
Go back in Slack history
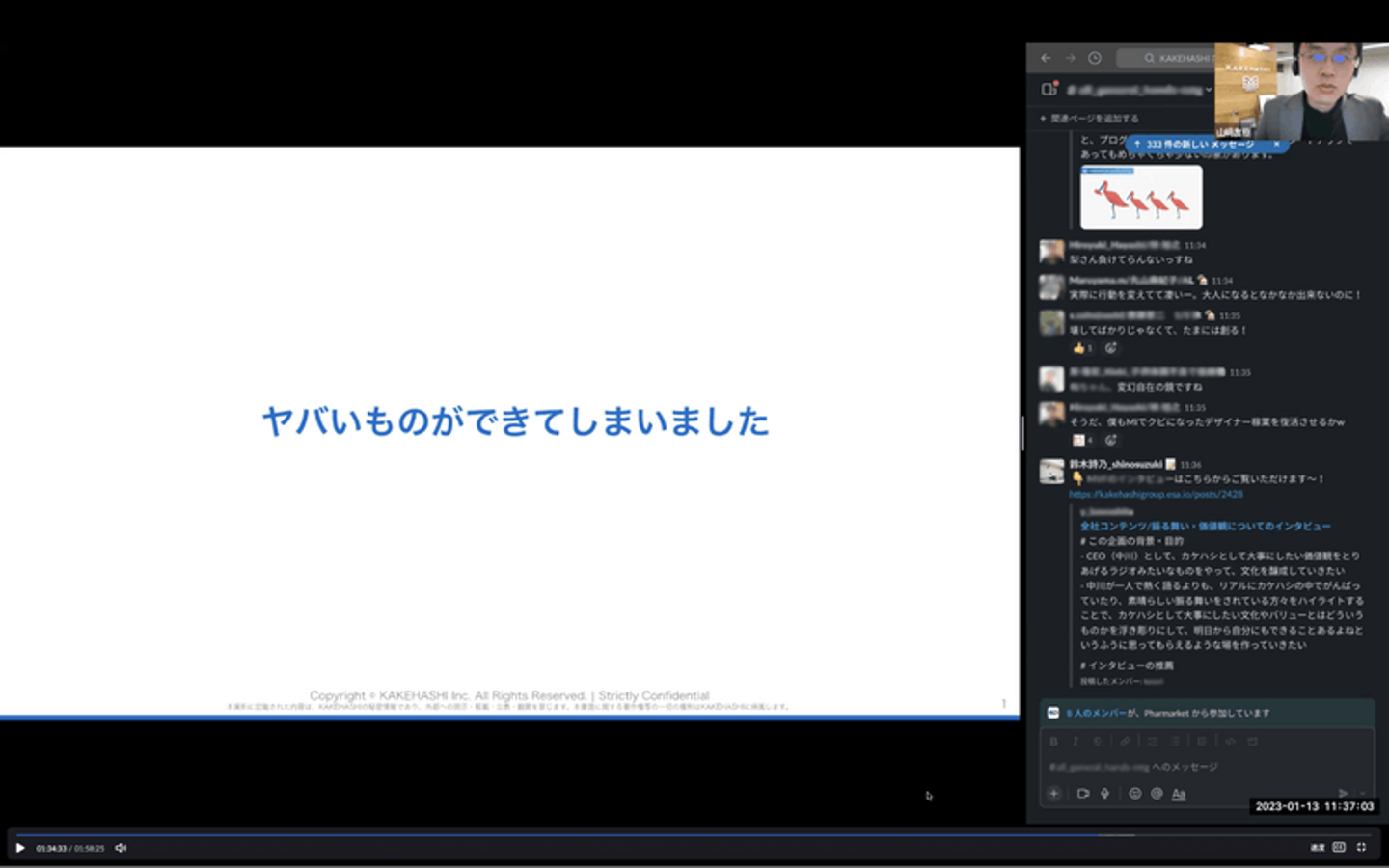pos(1046,58)
